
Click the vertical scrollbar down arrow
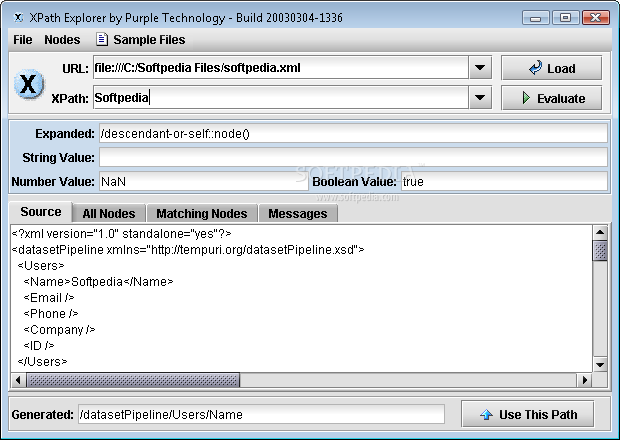tap(600, 364)
